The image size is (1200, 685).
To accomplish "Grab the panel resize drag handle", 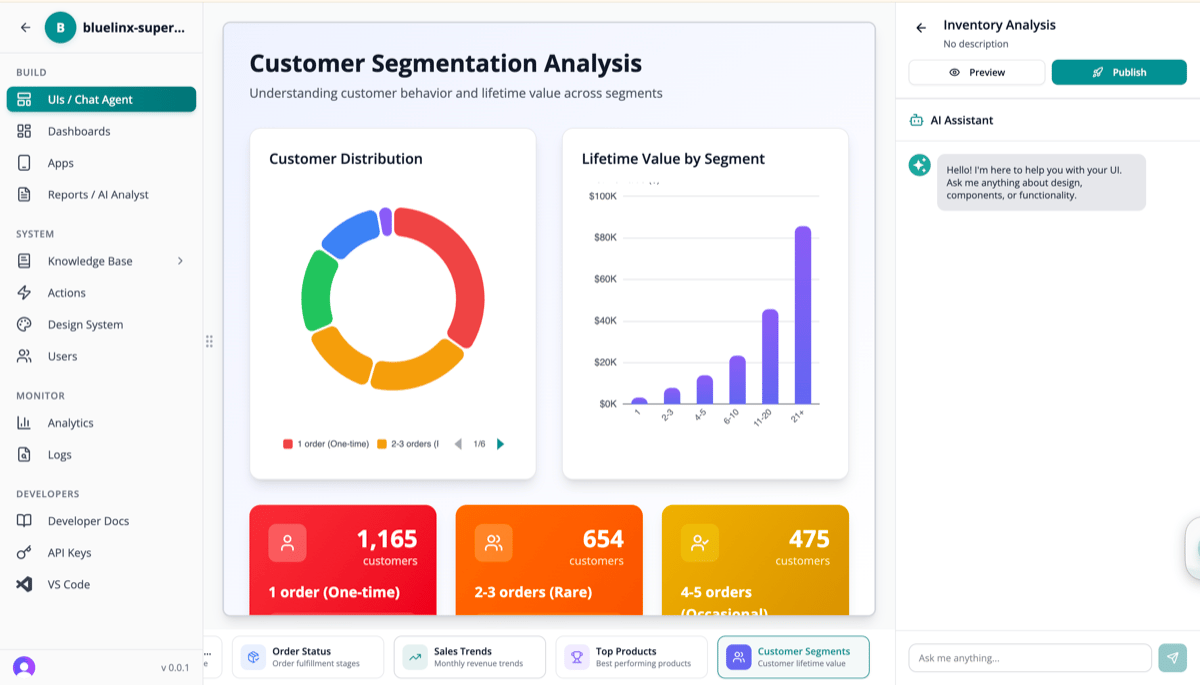I will click(x=209, y=342).
